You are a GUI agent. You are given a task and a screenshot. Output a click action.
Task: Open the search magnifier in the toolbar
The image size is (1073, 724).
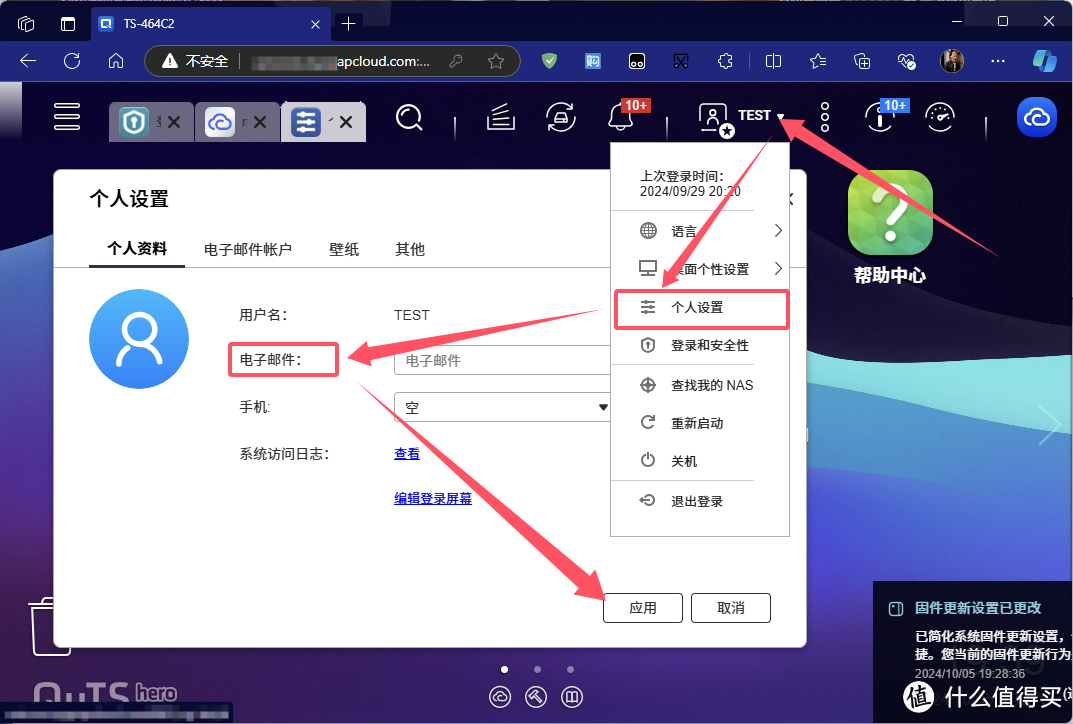(x=409, y=117)
